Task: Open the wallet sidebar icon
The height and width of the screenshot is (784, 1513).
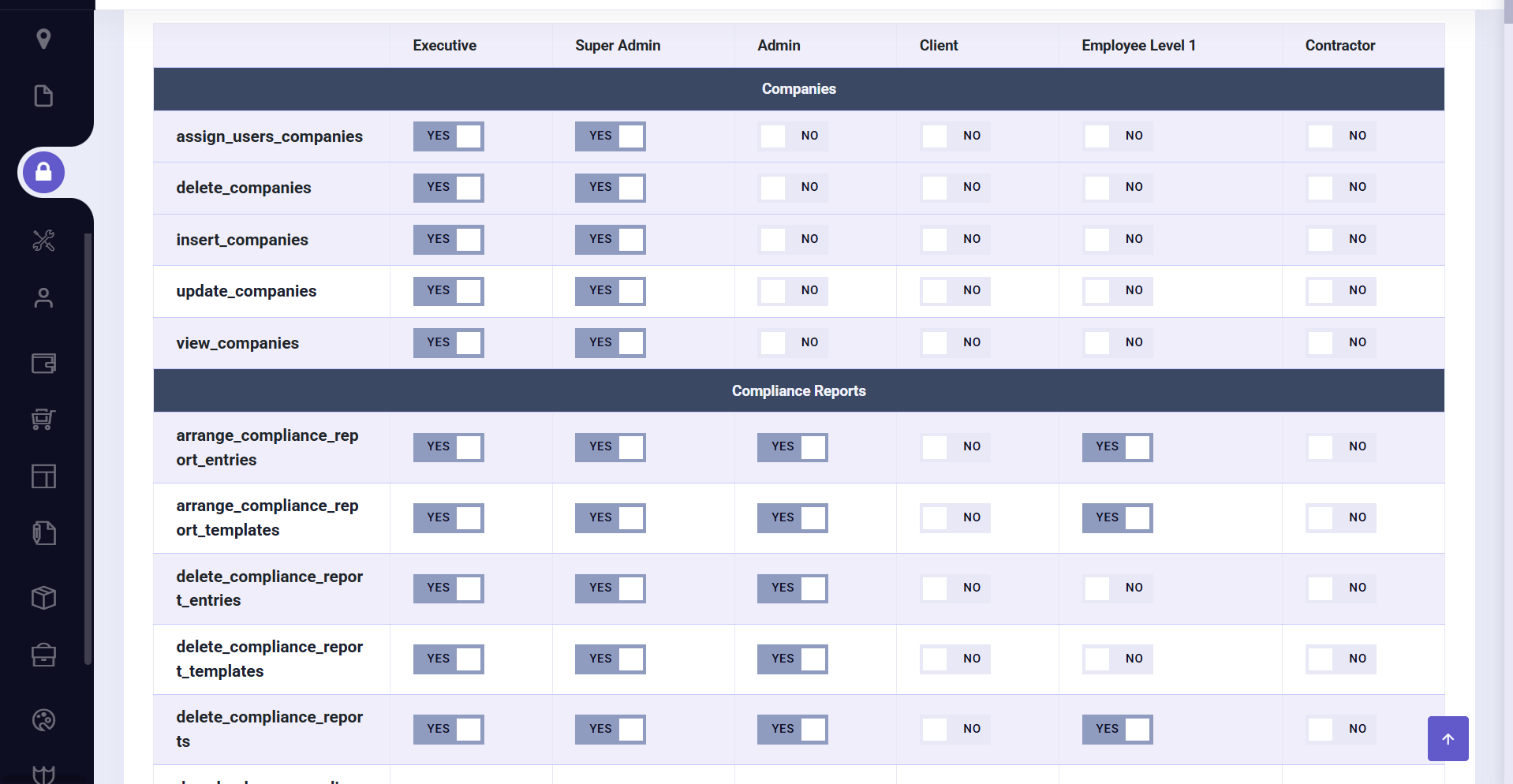Action: click(43, 363)
